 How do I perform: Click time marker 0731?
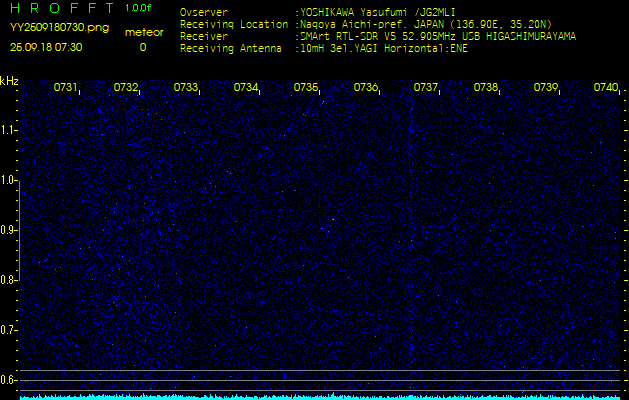pyautogui.click(x=65, y=87)
